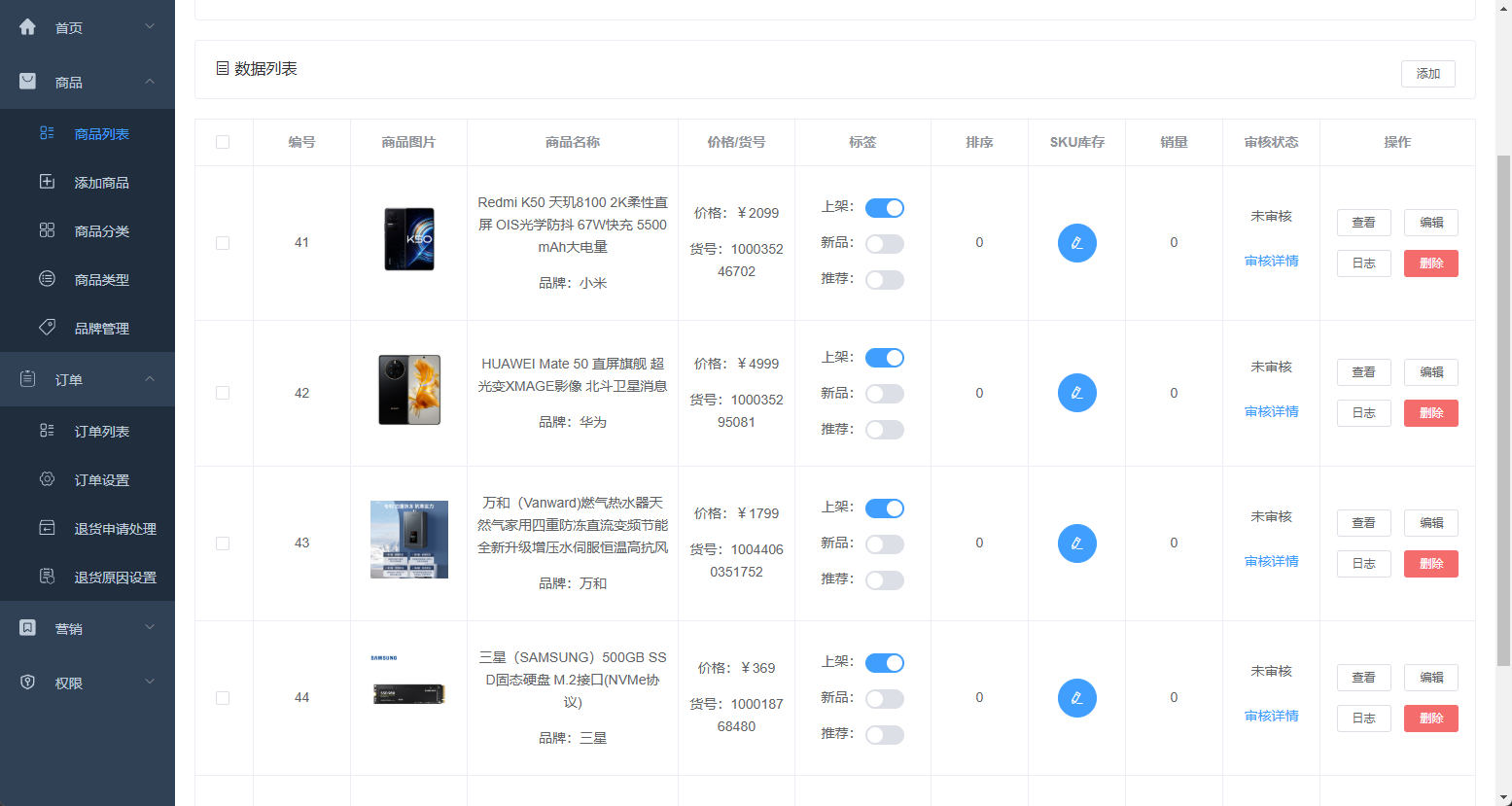Turn off 上架 switch for Redmi K50
1512x806 pixels.
click(884, 208)
